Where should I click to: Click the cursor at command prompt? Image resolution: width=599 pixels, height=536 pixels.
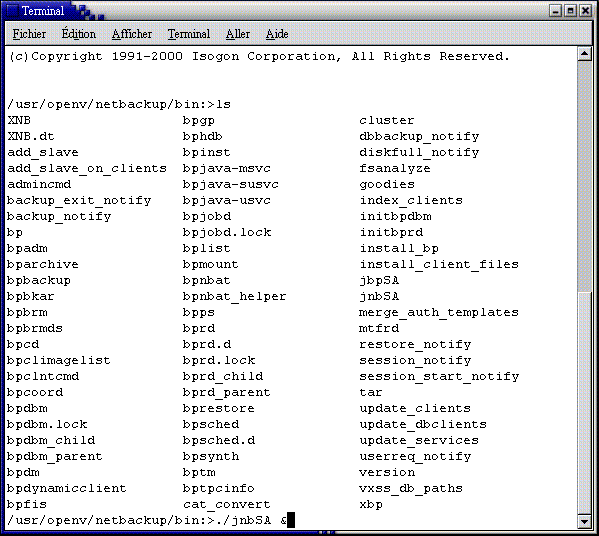coord(291,520)
